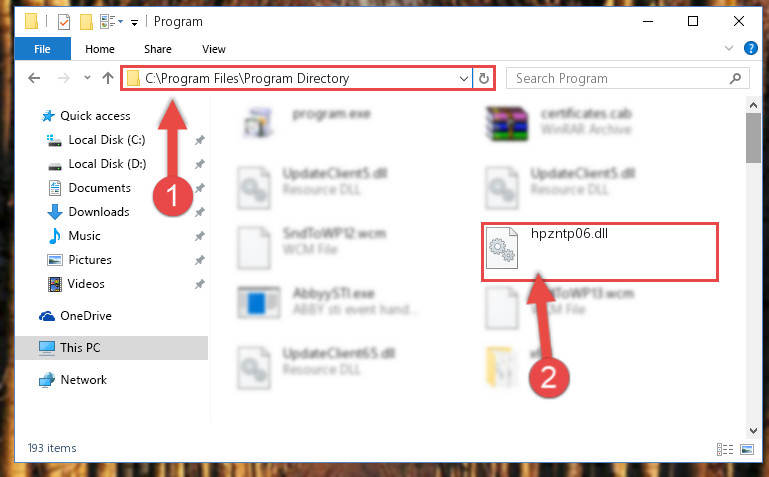Expand the ribbon chevron
Image resolution: width=769 pixels, height=477 pixels.
point(729,48)
